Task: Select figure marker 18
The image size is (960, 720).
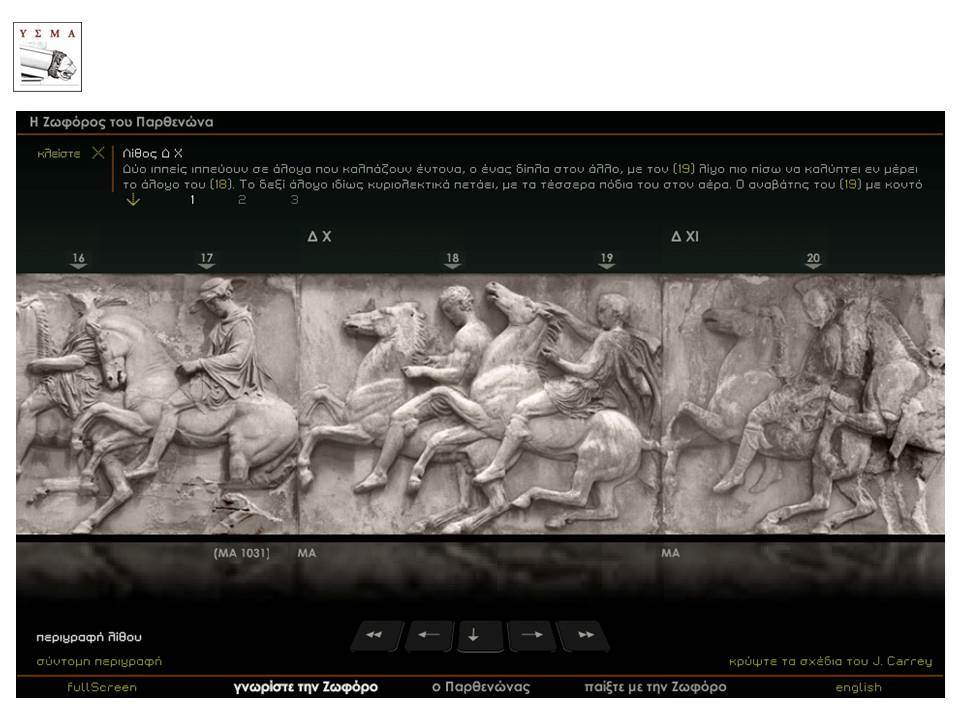Action: [x=452, y=261]
